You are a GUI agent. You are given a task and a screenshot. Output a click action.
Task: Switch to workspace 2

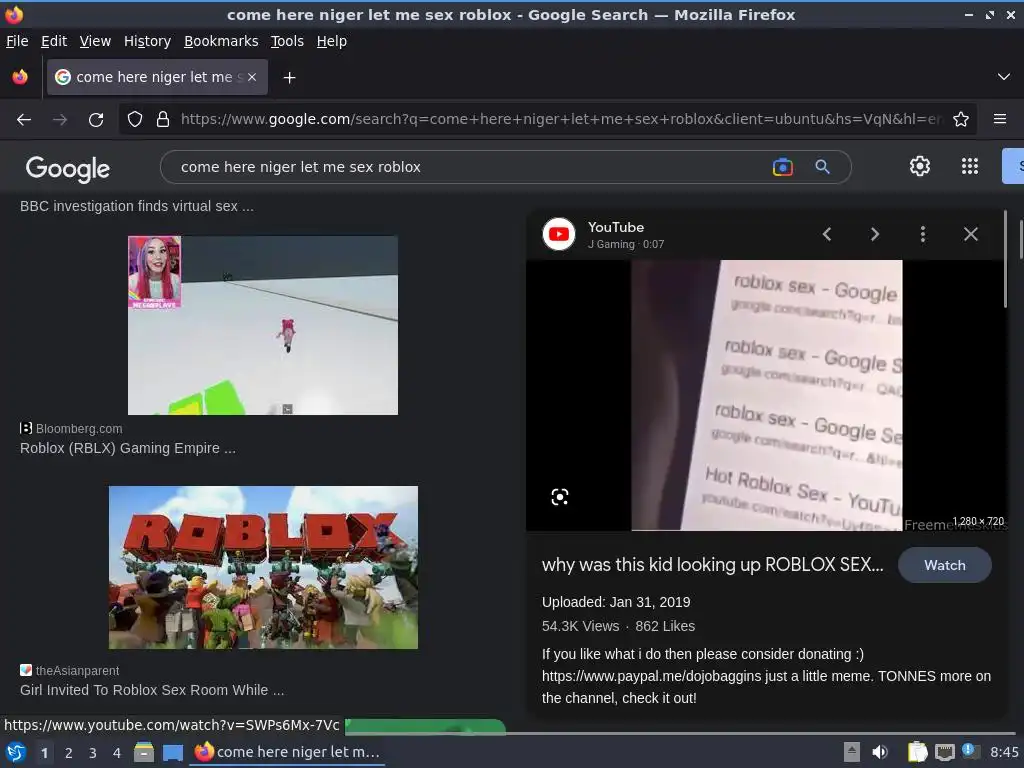68,753
